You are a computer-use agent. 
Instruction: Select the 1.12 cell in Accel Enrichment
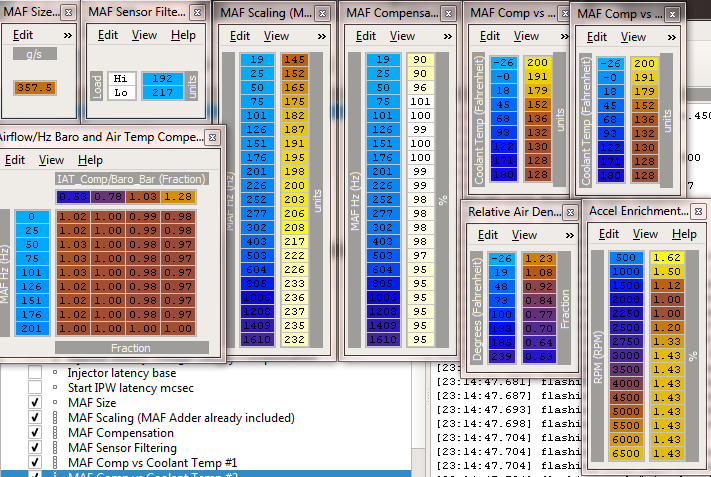tap(667, 286)
